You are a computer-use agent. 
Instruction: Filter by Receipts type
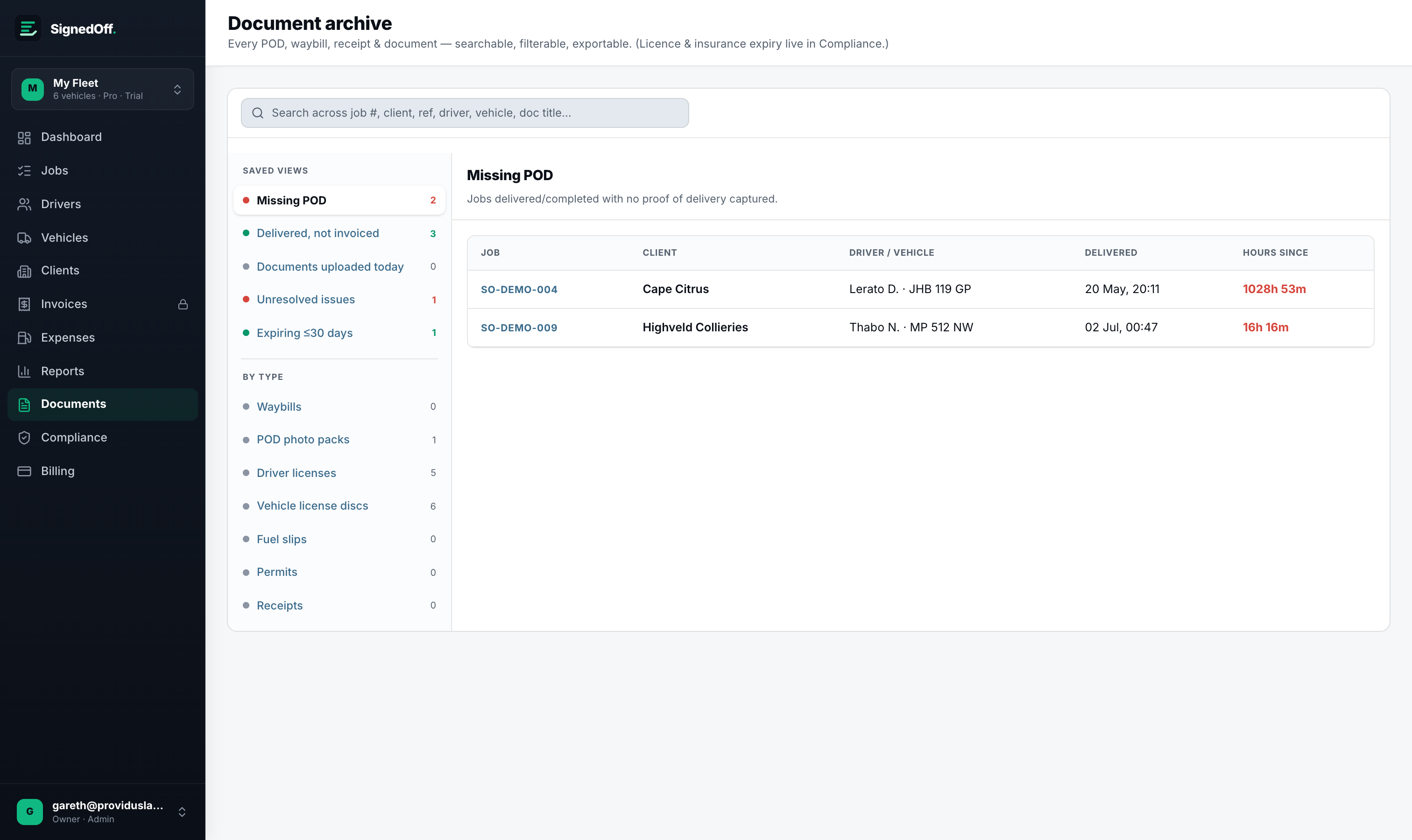(339, 606)
